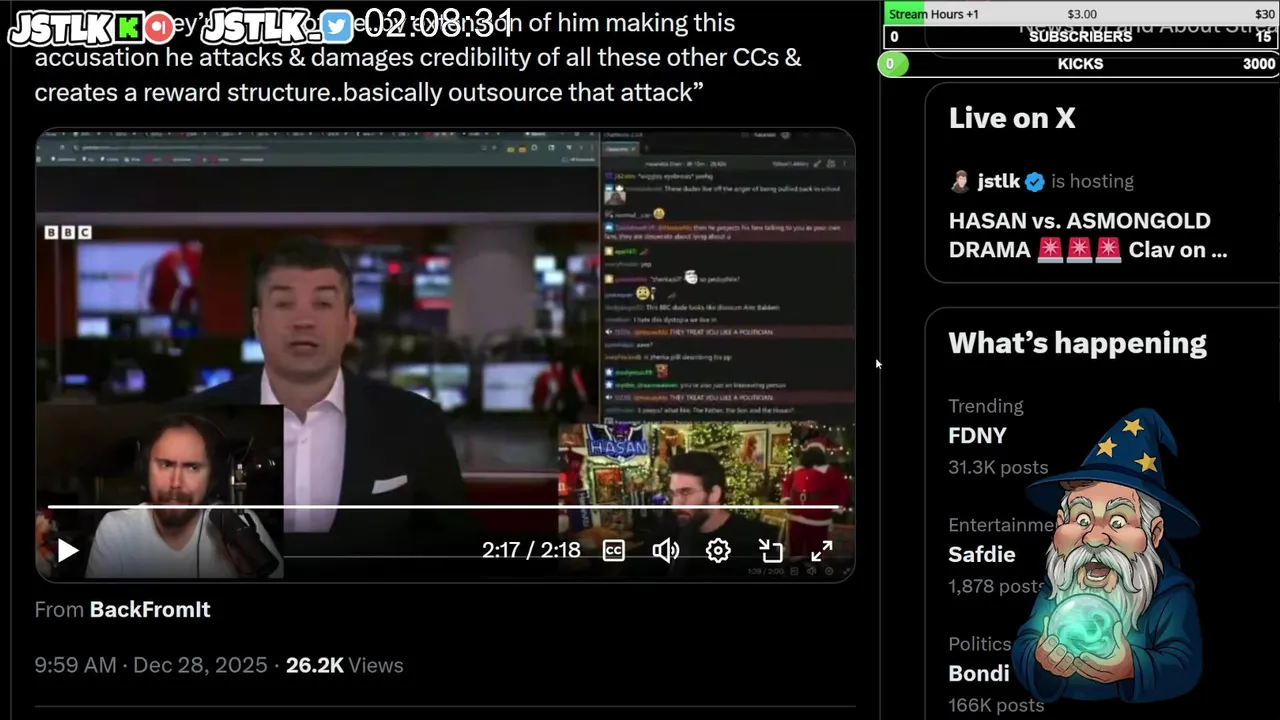Click the 02:08:31 stream timer
The height and width of the screenshot is (720, 1280).
pyautogui.click(x=438, y=22)
